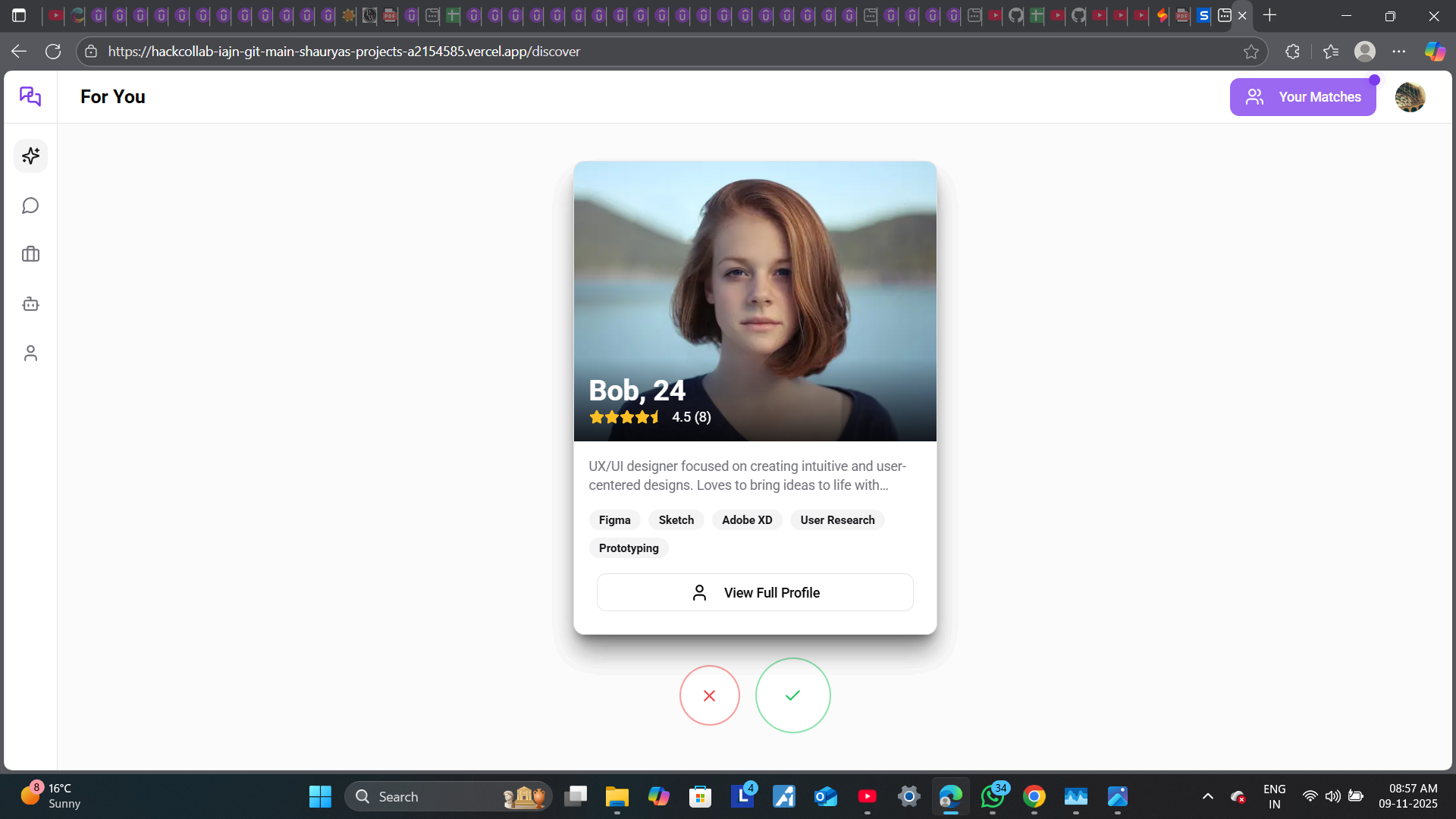Viewport: 1456px width, 819px height.
Task: Select the Figma skill tag
Action: [614, 519]
